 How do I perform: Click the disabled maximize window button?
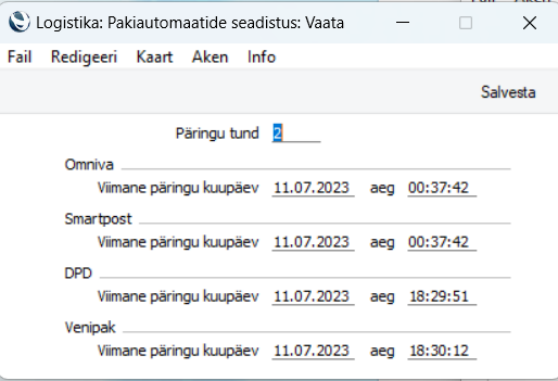tap(465, 23)
